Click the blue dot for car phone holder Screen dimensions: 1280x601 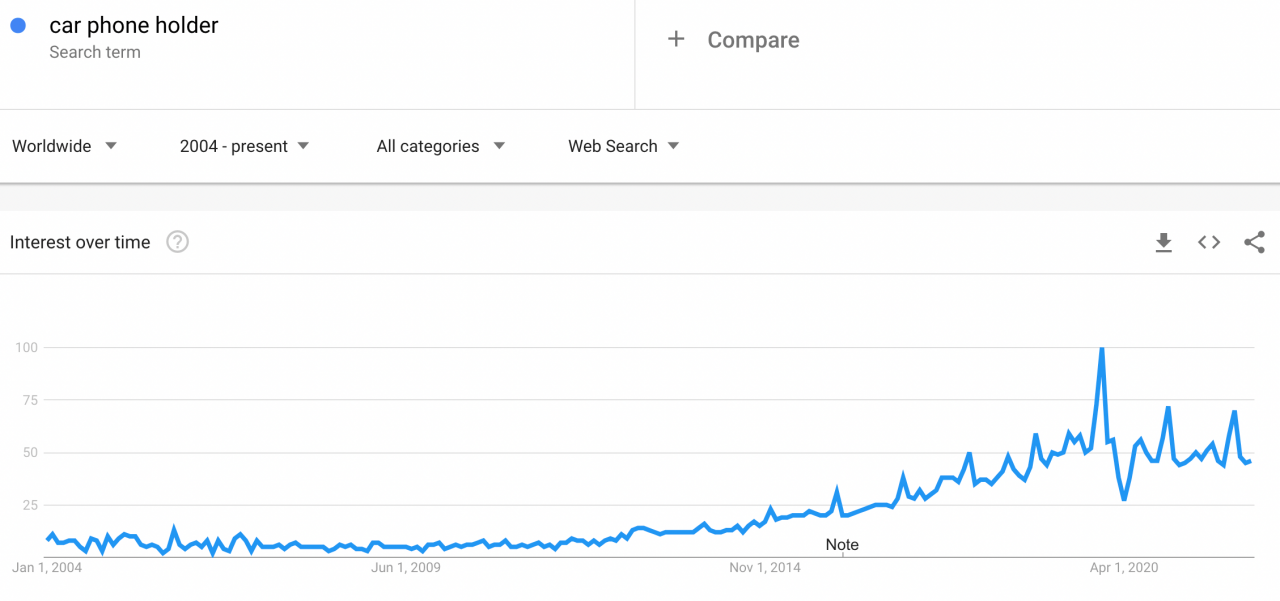click(x=18, y=26)
